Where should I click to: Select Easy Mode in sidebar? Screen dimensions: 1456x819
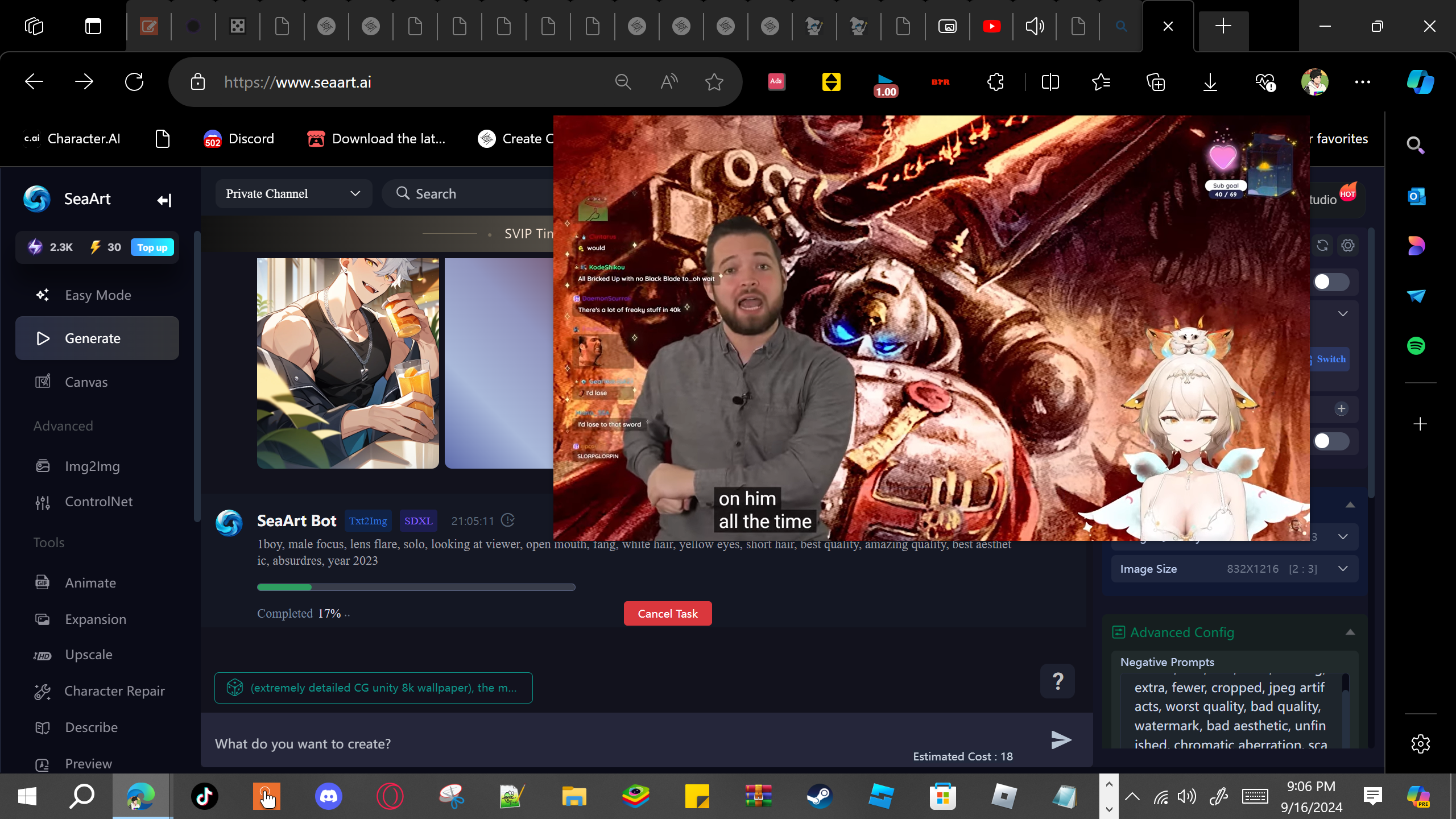(x=97, y=295)
